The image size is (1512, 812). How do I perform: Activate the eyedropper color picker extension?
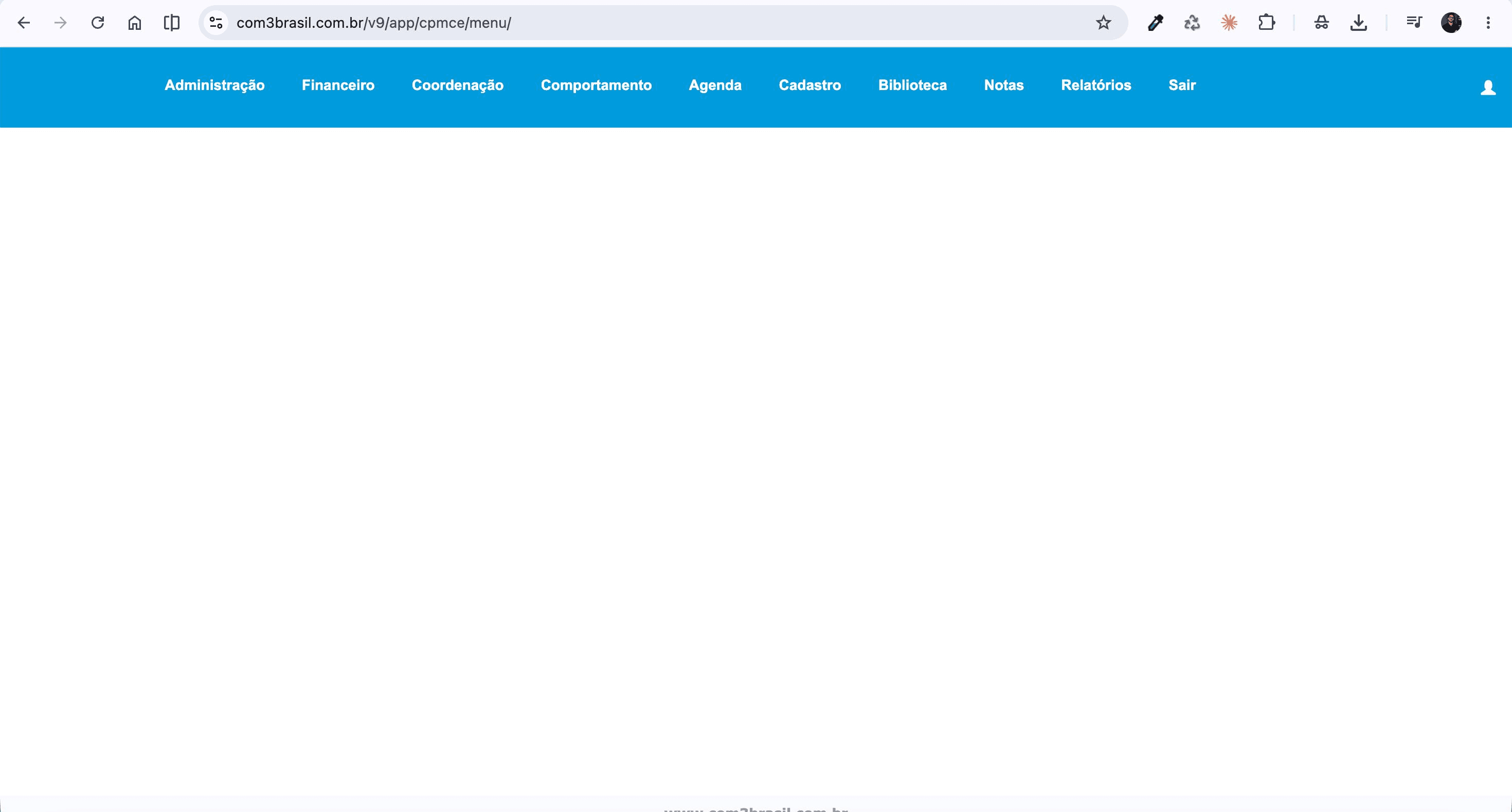pos(1155,23)
